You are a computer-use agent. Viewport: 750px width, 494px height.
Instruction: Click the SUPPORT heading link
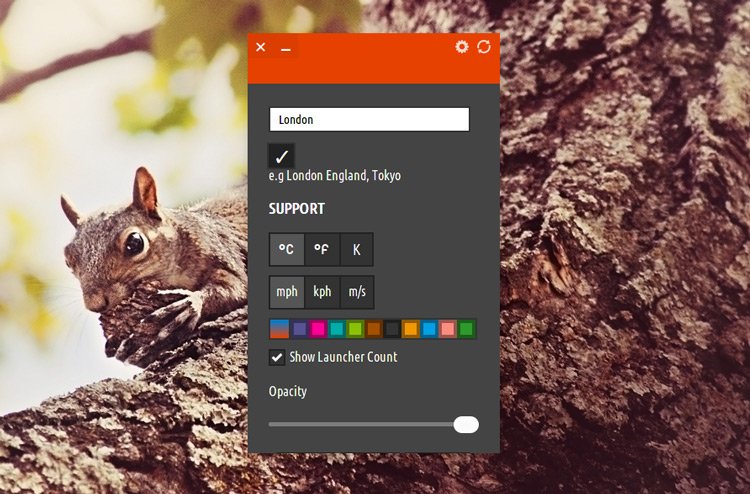pyautogui.click(x=297, y=209)
